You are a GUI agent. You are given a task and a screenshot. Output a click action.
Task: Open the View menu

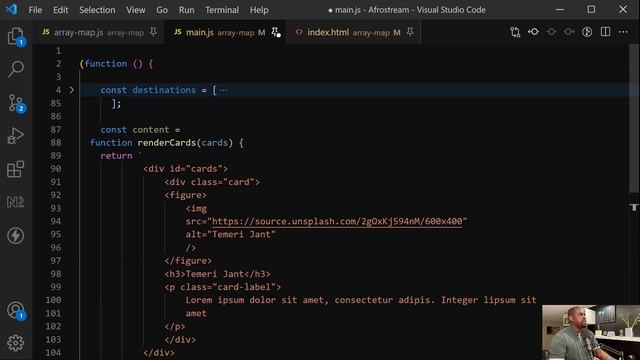point(136,10)
